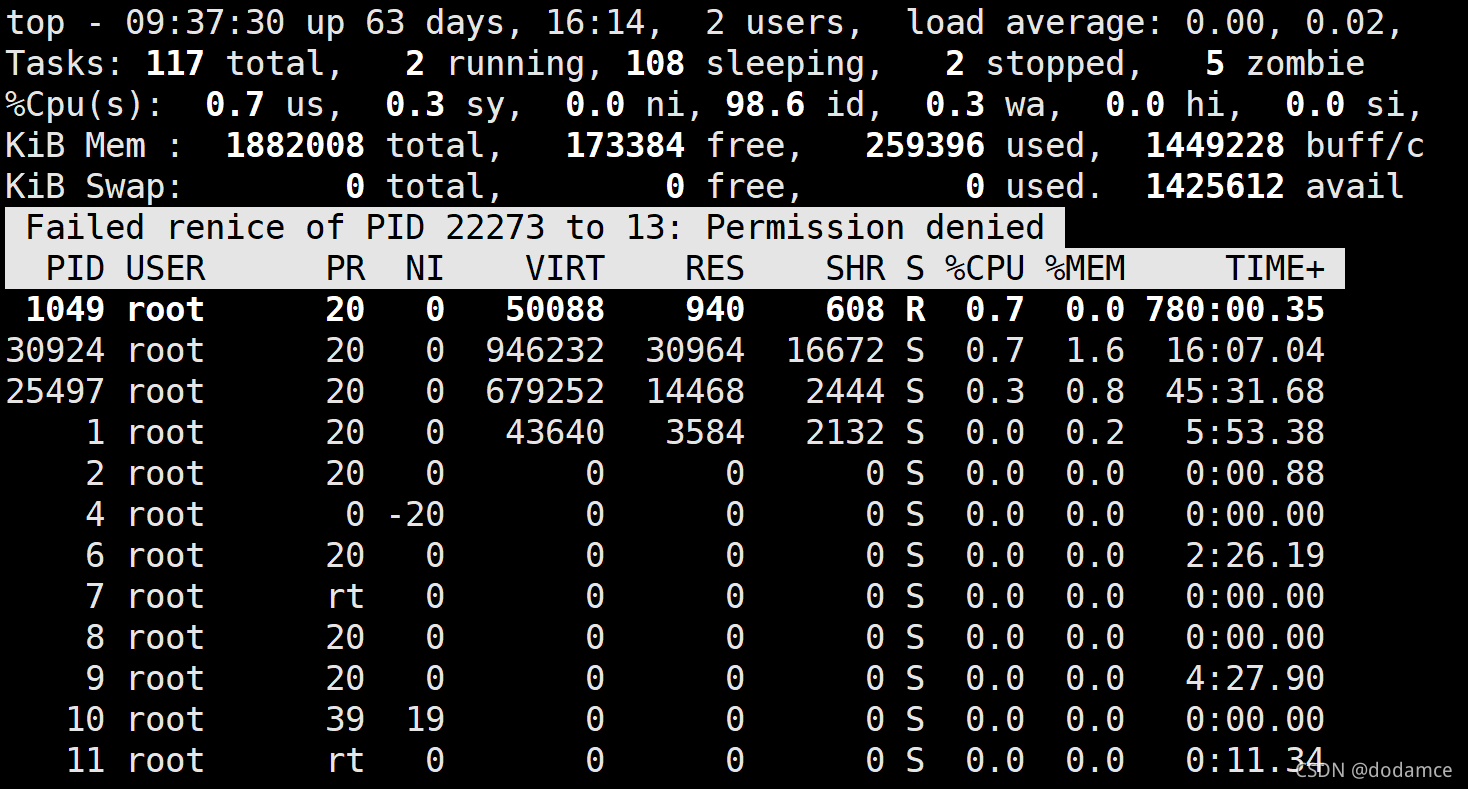The height and width of the screenshot is (789, 1468).
Task: Click the '%Cpu(s):' label
Action: (85, 105)
